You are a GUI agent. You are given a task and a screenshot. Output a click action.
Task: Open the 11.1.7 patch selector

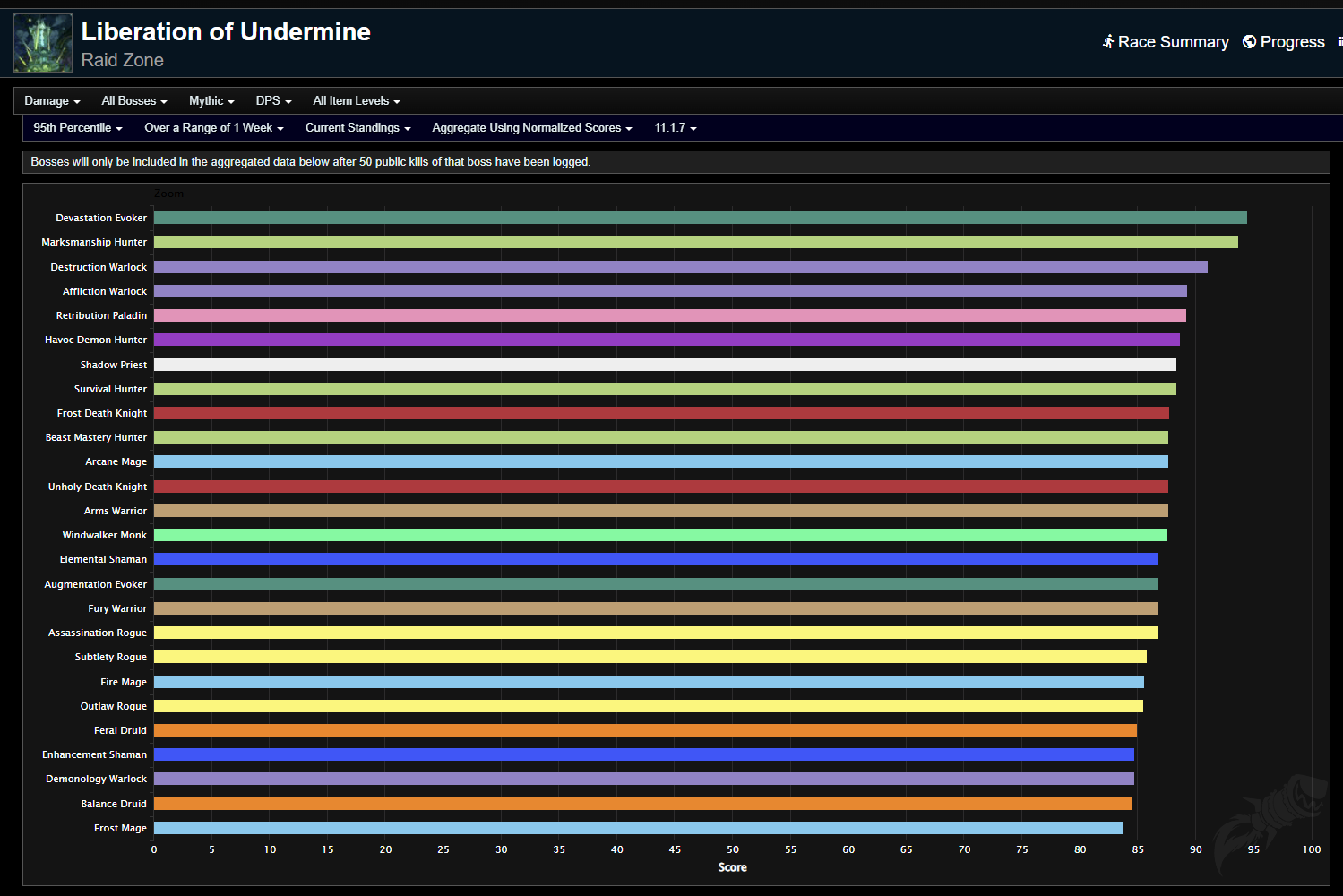click(676, 127)
